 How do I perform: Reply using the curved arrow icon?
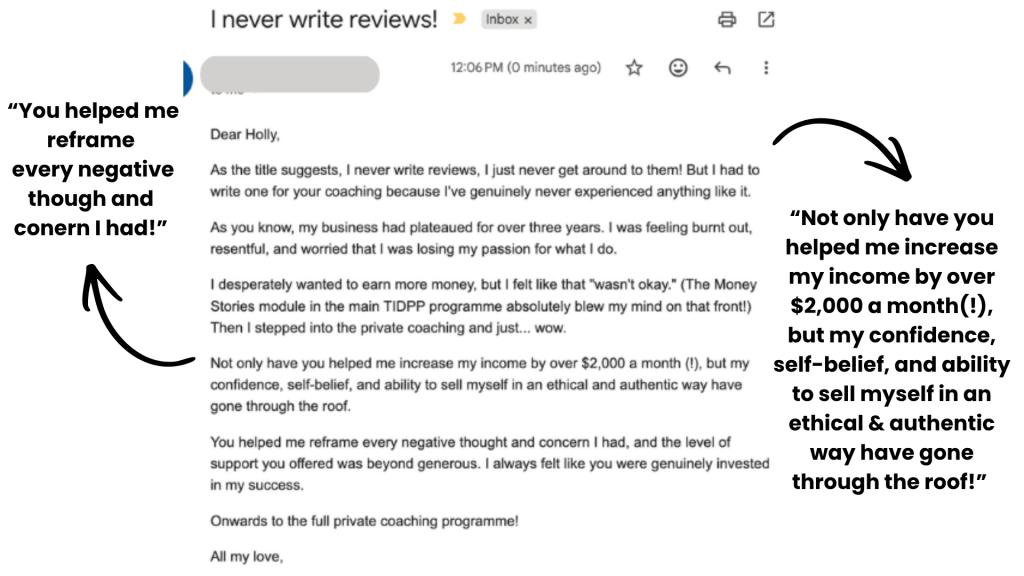(x=722, y=67)
